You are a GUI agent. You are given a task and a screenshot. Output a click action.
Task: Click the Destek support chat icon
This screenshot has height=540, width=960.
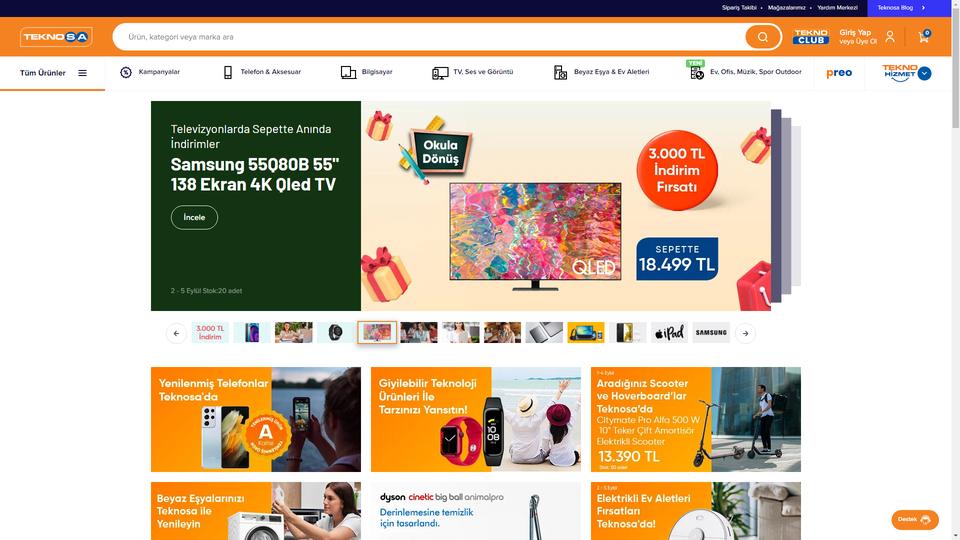pyautogui.click(x=925, y=520)
